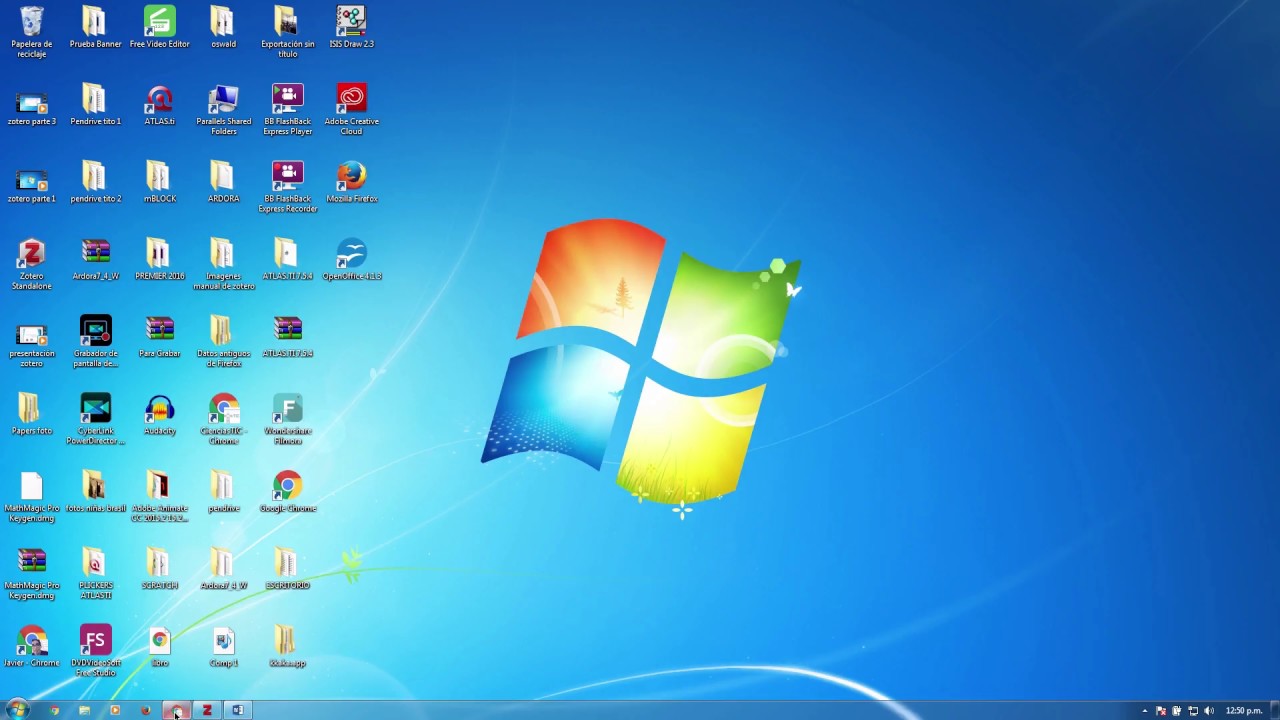Select the oswald folder

[x=223, y=28]
